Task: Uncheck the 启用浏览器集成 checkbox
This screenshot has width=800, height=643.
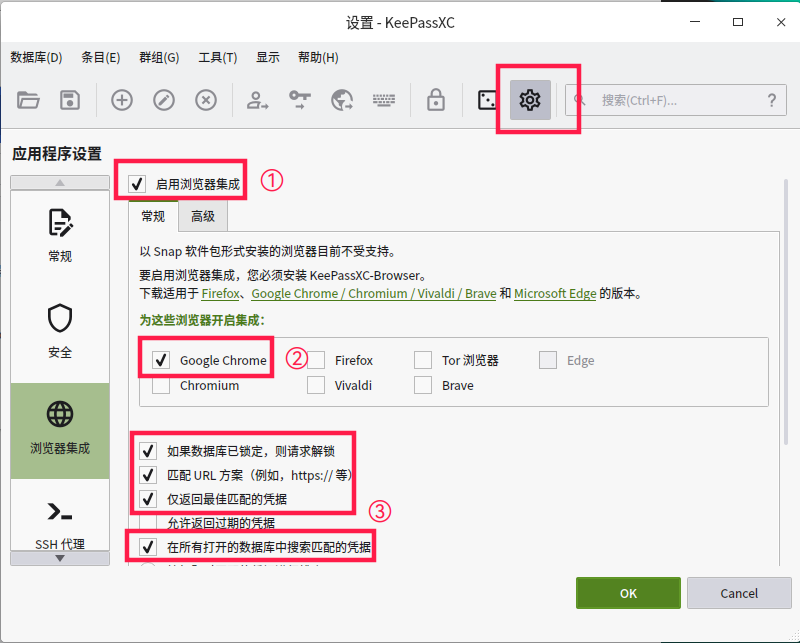Action: click(x=138, y=184)
